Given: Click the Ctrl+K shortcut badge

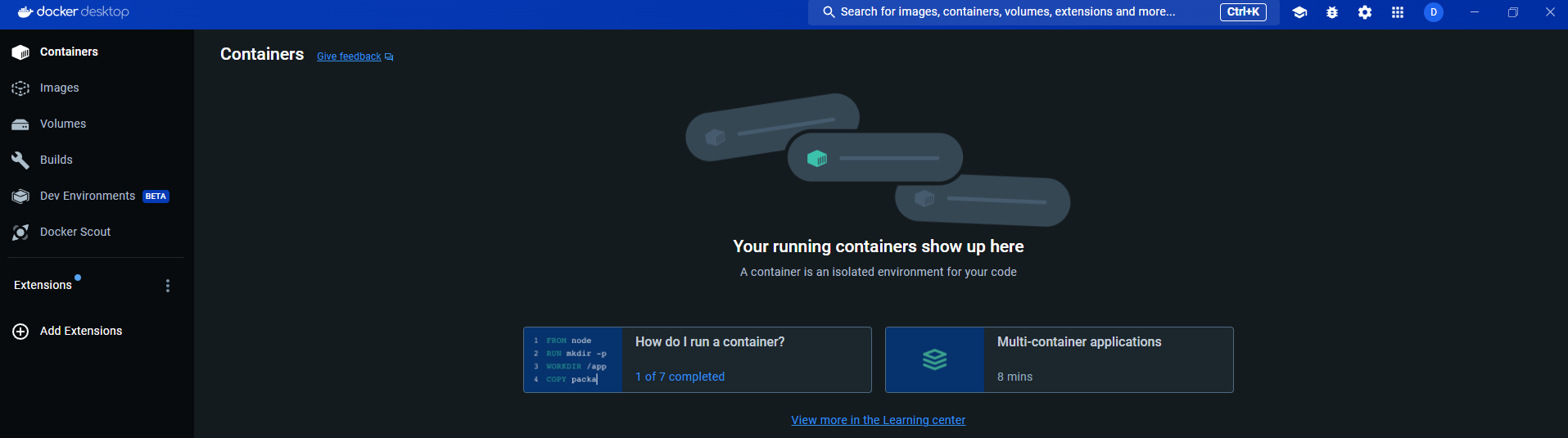Looking at the screenshot, I should point(1243,12).
